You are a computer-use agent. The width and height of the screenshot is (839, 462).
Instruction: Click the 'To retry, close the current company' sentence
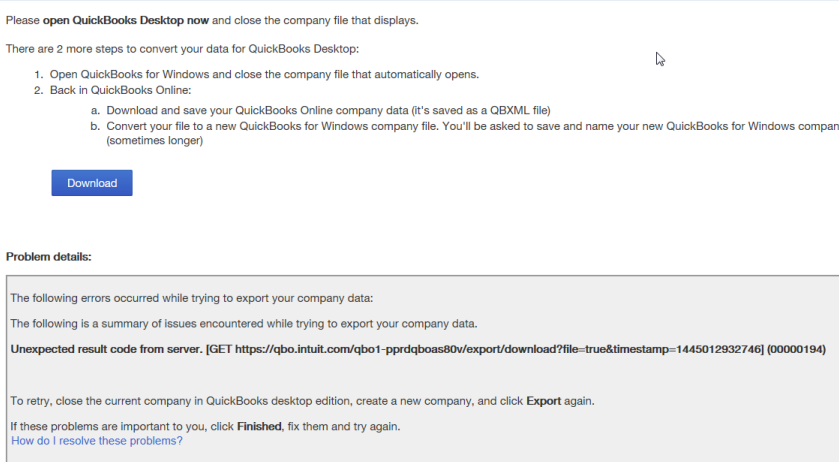tap(302, 401)
